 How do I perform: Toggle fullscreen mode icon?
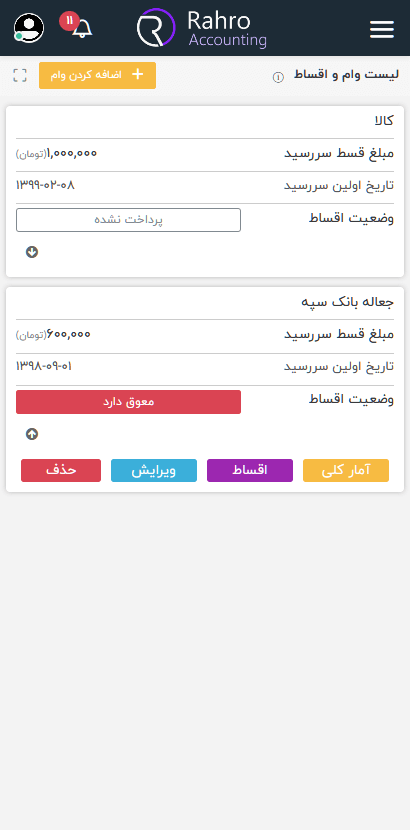[20, 75]
